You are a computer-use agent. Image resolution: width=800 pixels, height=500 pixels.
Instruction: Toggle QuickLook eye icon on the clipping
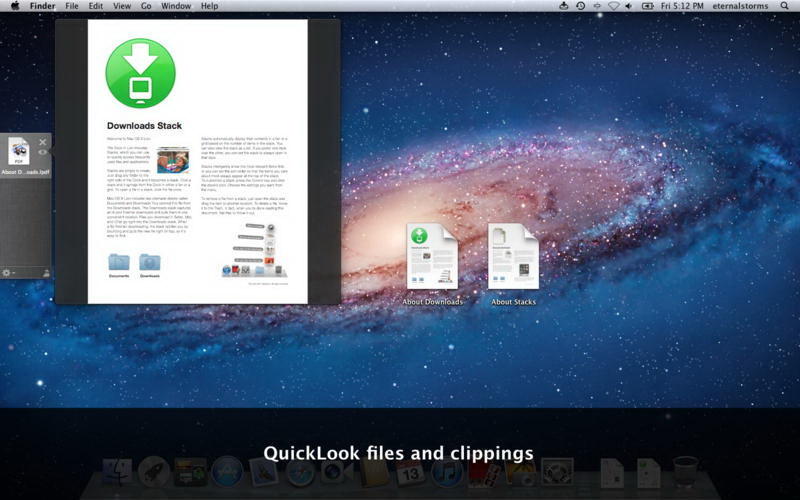click(43, 153)
